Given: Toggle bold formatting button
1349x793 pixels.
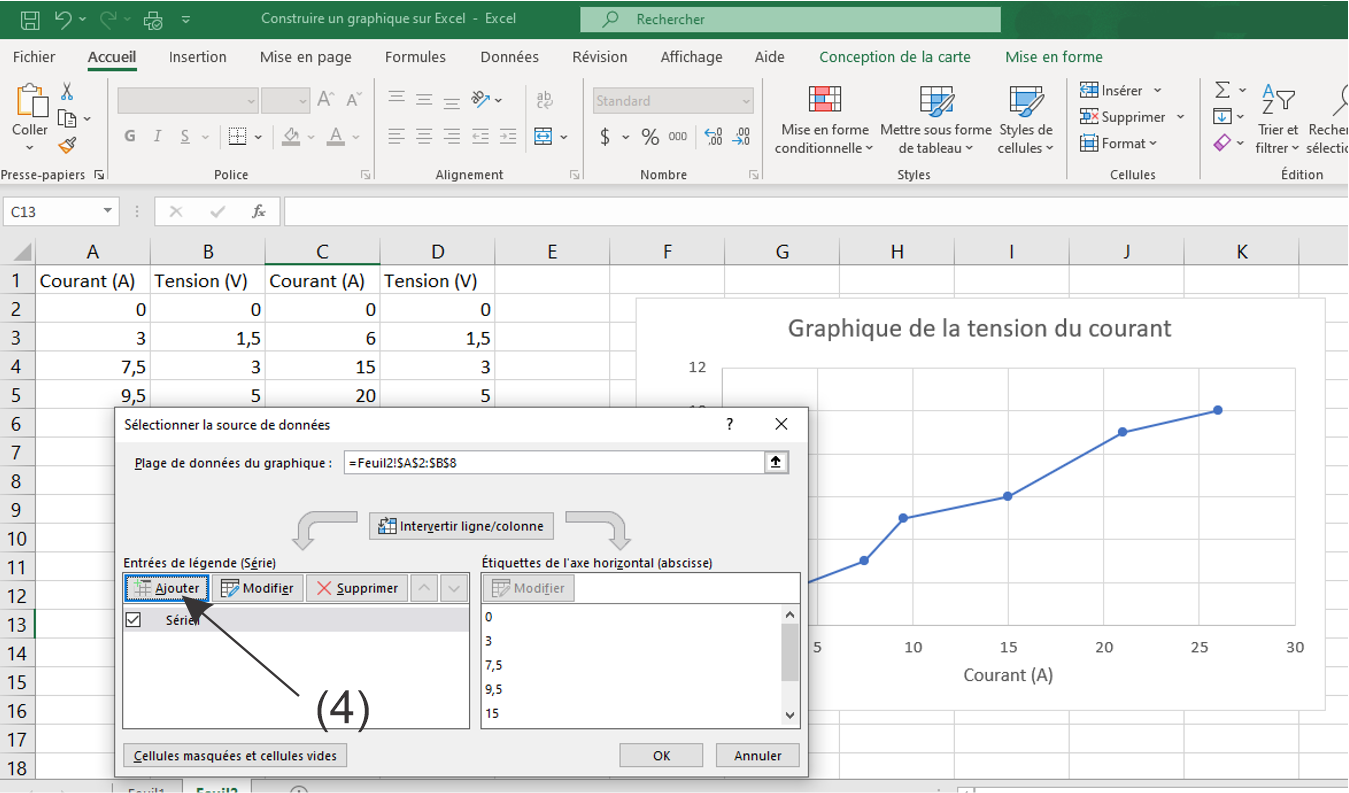Looking at the screenshot, I should click(x=130, y=137).
